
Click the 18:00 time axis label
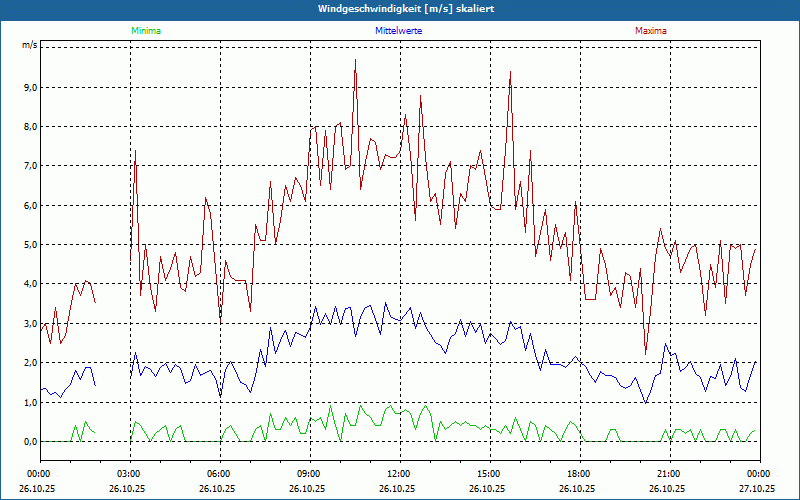point(580,474)
